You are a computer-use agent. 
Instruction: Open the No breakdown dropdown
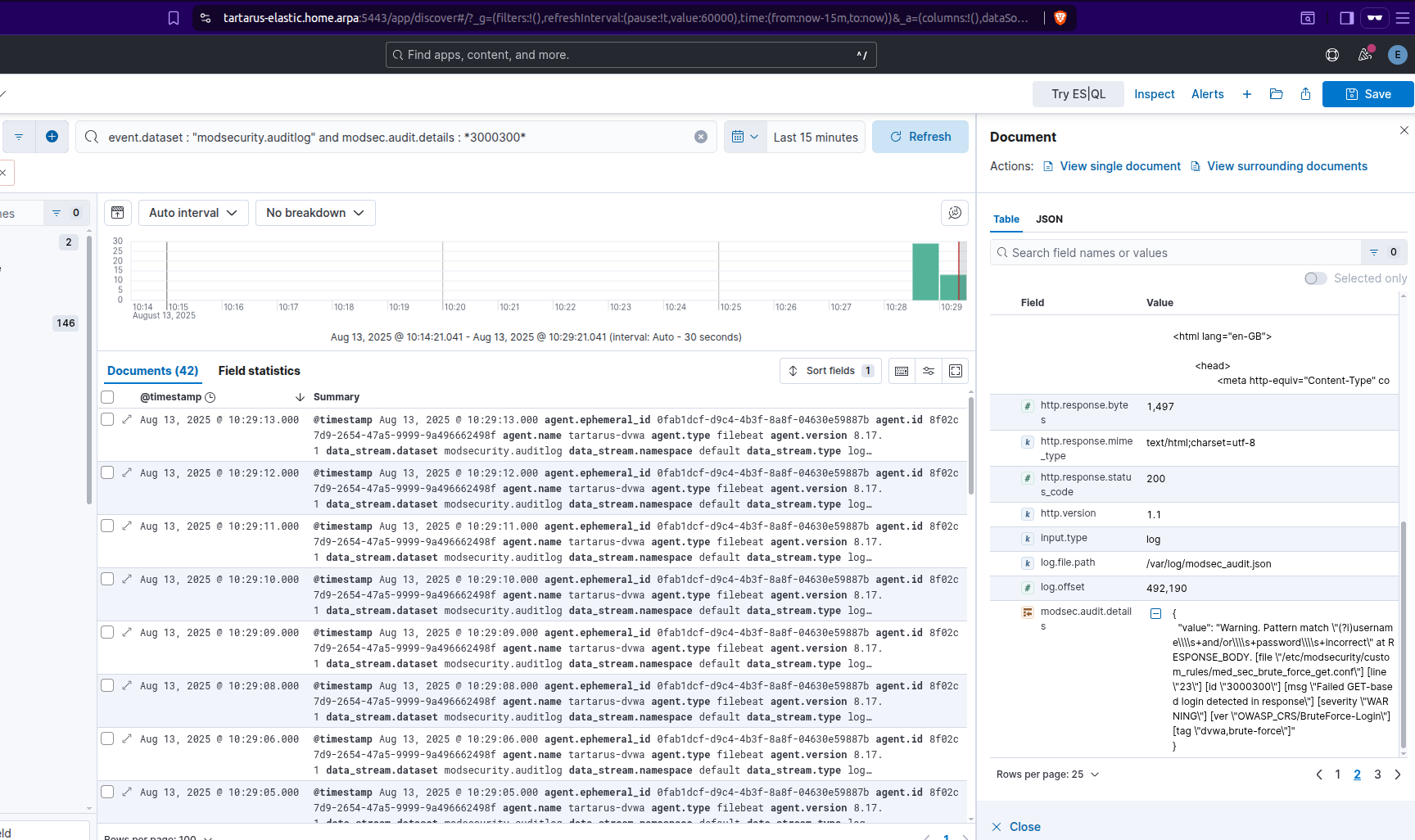pos(314,213)
